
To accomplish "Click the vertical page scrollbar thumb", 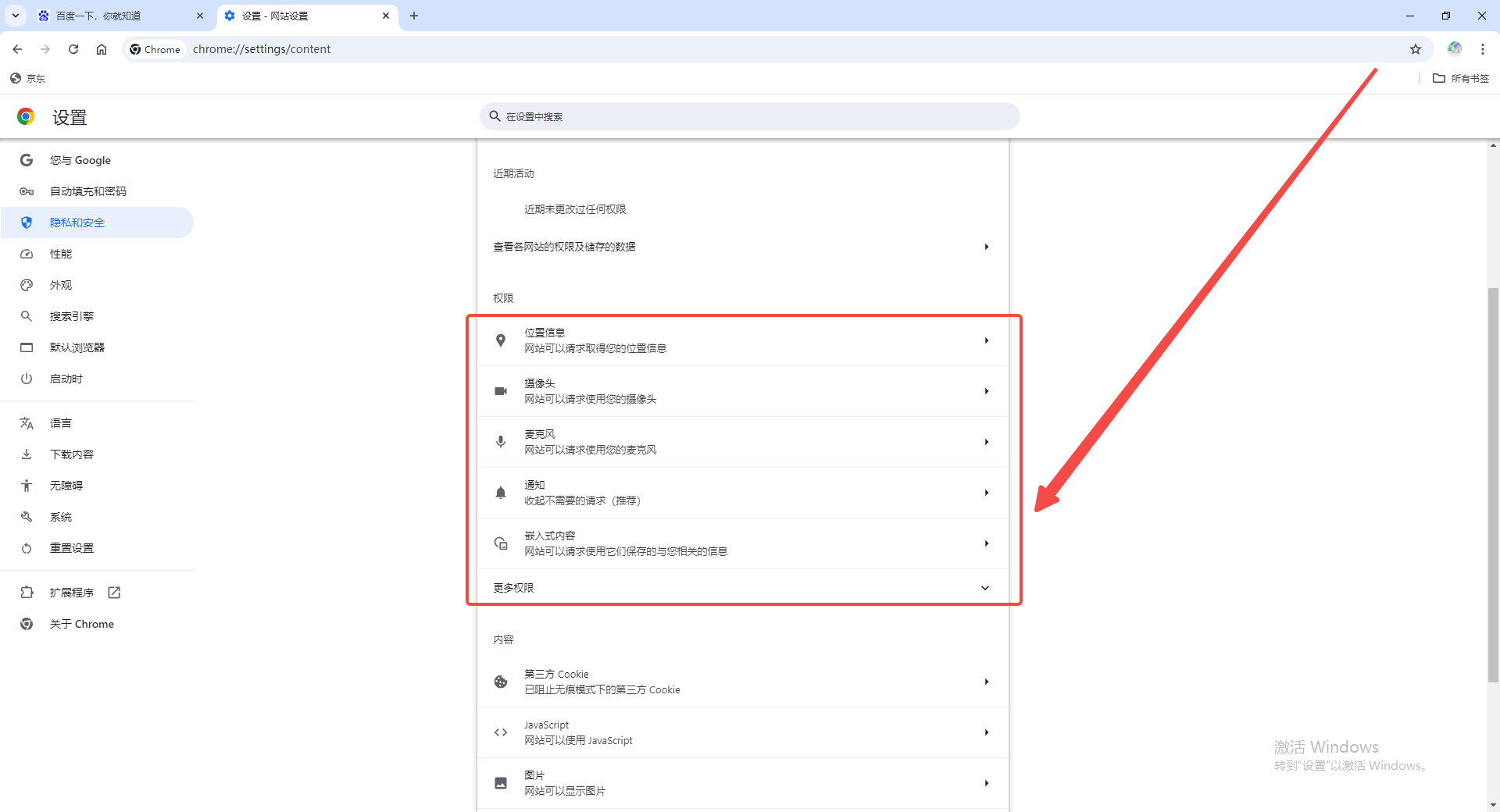I will [x=1493, y=485].
